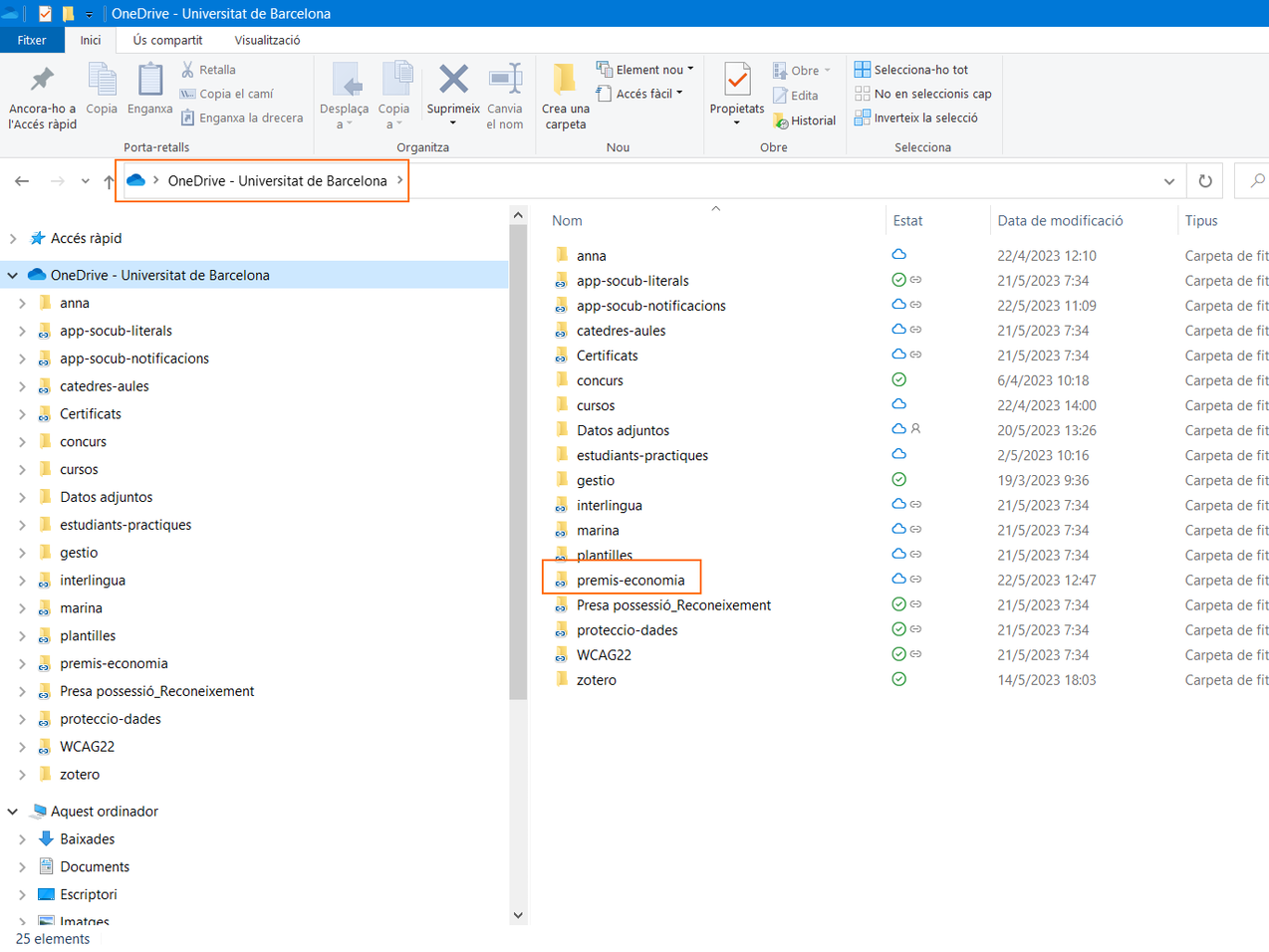Open the Fitxer menu
The width and height of the screenshot is (1269, 952).
coord(32,40)
